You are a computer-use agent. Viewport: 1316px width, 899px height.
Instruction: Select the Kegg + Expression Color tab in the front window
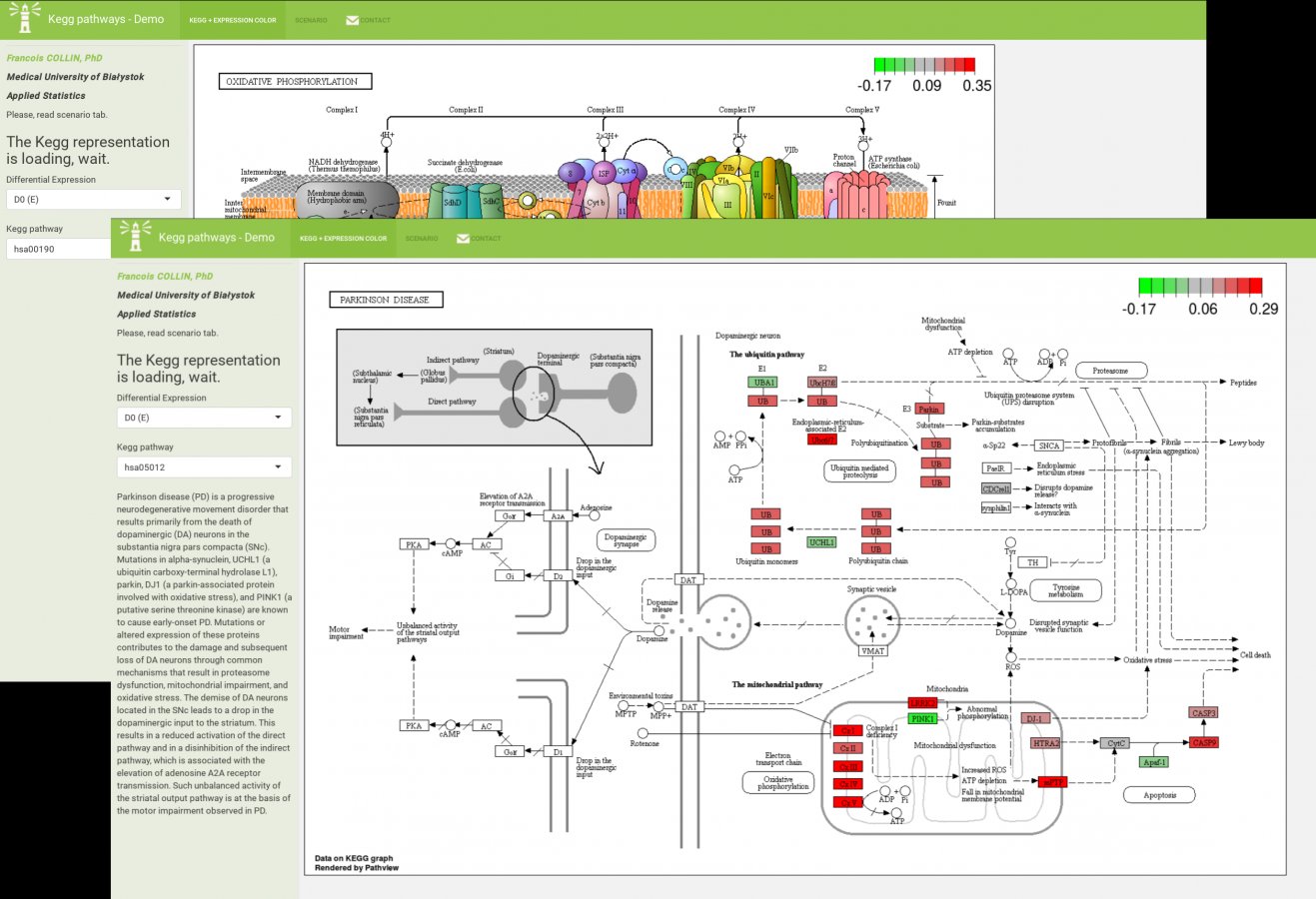[343, 239]
